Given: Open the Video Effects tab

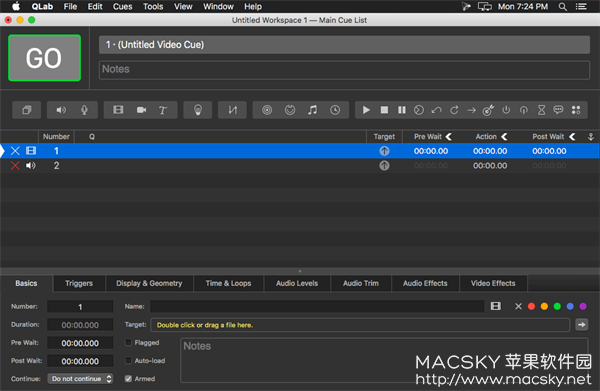Looking at the screenshot, I should (493, 283).
